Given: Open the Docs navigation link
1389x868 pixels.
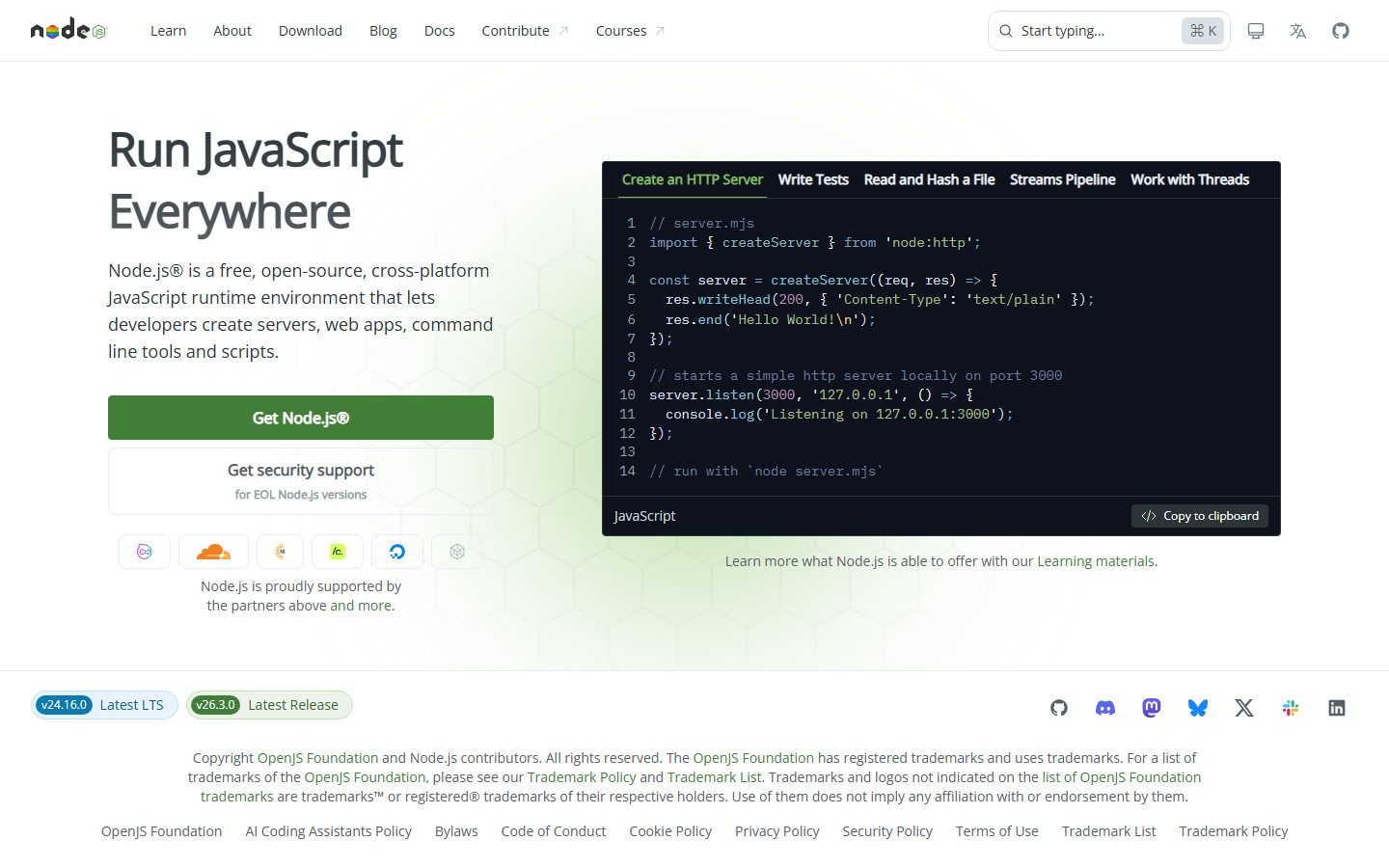Looking at the screenshot, I should coord(440,31).
